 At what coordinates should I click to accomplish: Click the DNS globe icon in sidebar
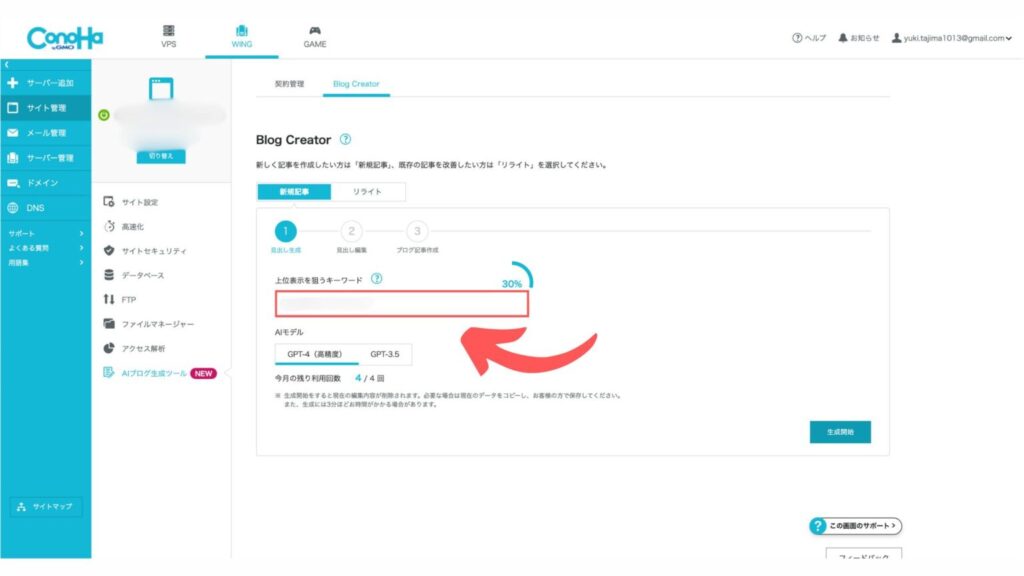(12, 208)
